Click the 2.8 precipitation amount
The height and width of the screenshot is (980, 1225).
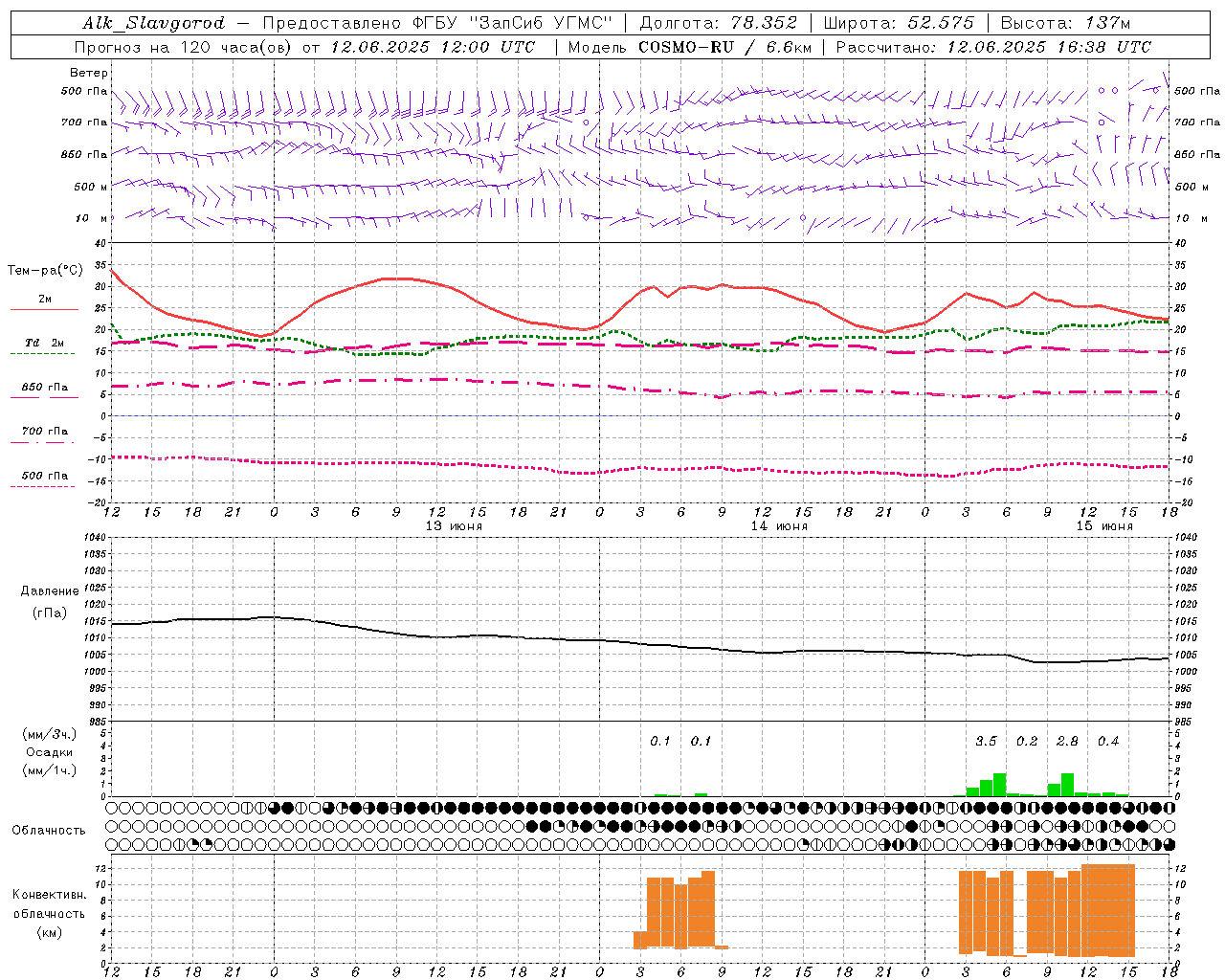(1067, 742)
